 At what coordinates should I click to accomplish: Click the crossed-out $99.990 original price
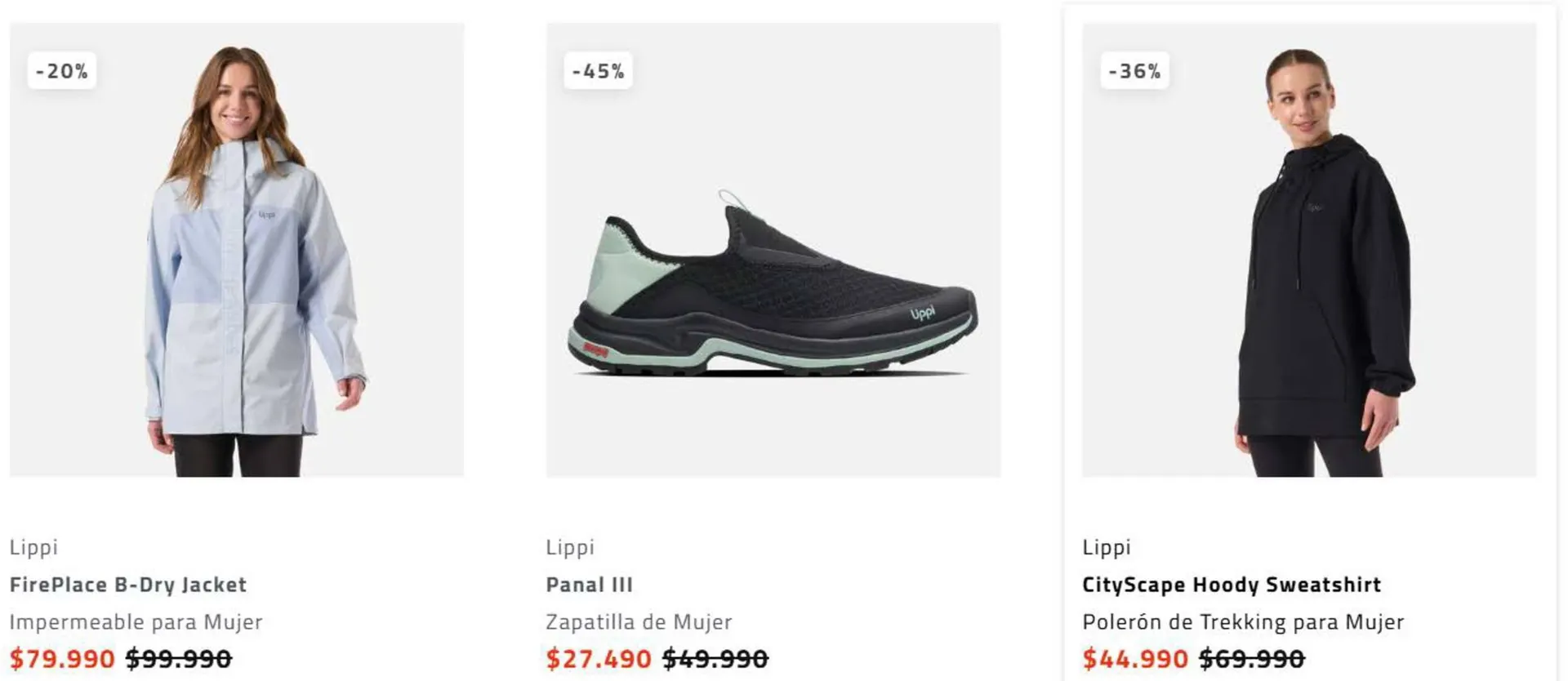pyautogui.click(x=179, y=658)
